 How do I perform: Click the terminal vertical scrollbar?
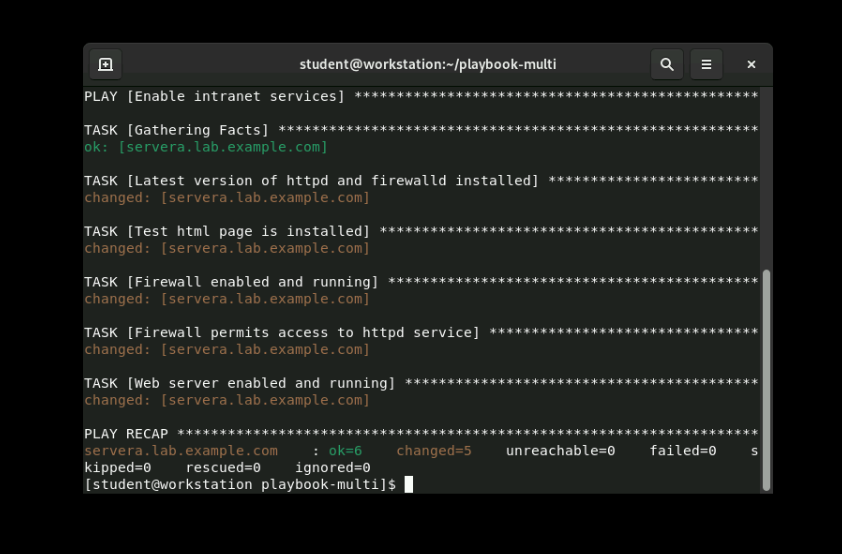[x=766, y=380]
